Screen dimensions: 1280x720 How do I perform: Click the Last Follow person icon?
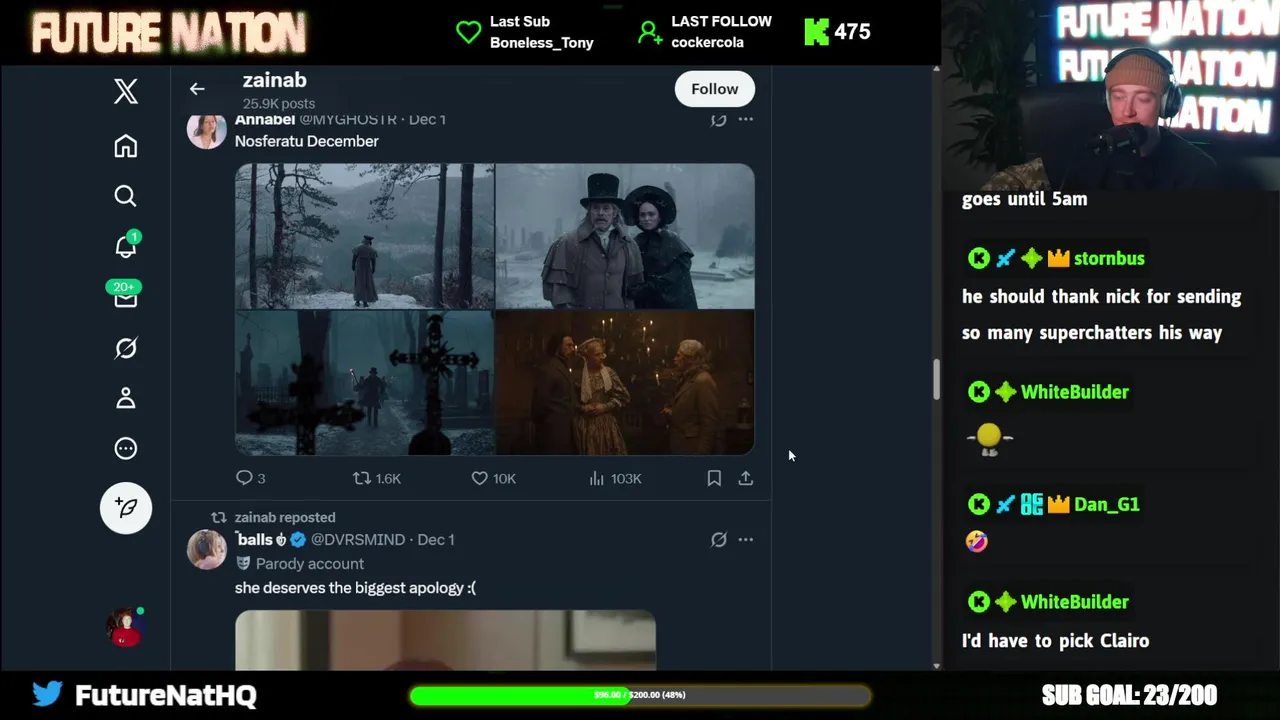coord(650,32)
